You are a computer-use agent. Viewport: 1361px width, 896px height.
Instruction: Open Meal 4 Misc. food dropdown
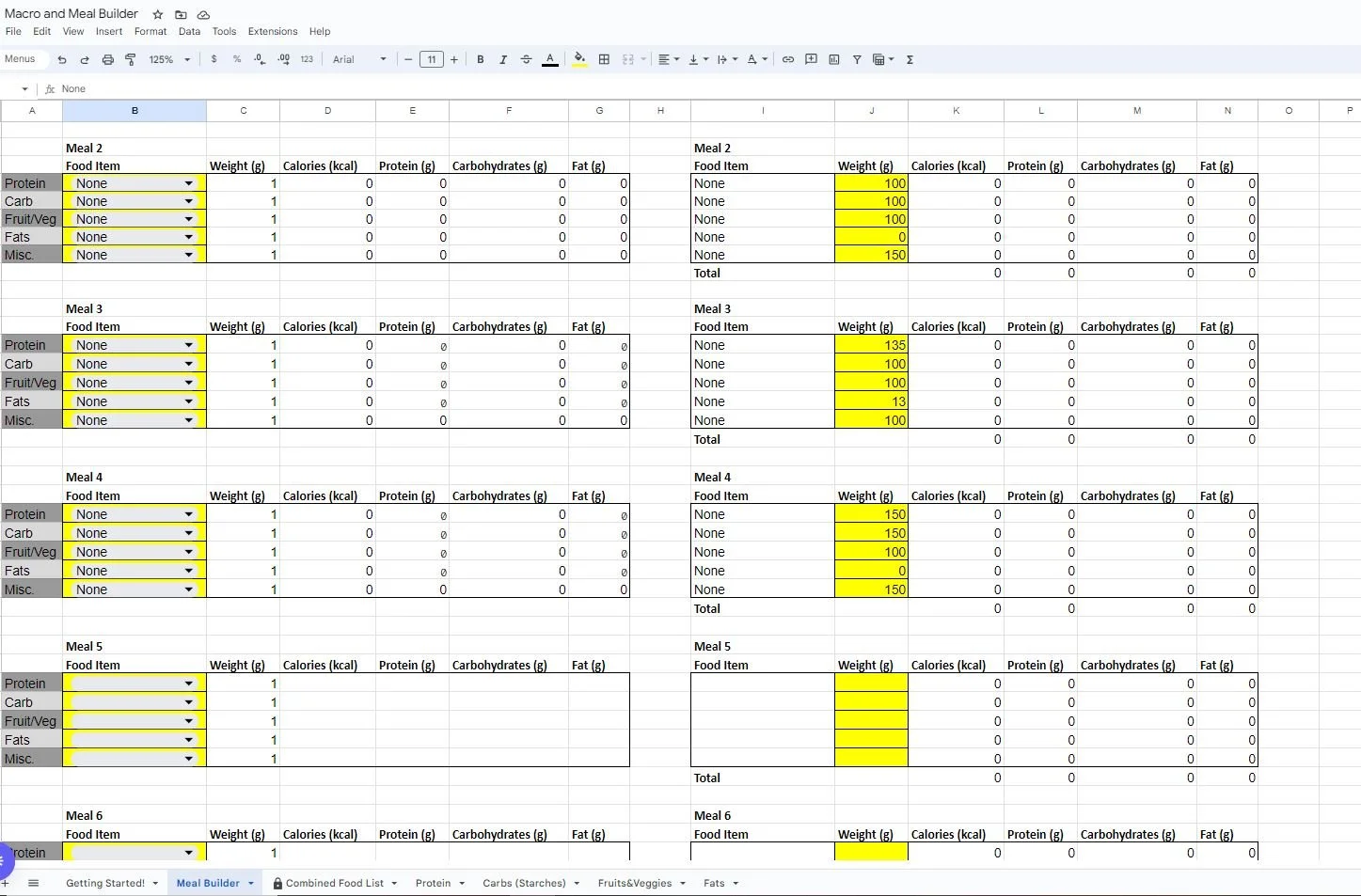tap(189, 589)
